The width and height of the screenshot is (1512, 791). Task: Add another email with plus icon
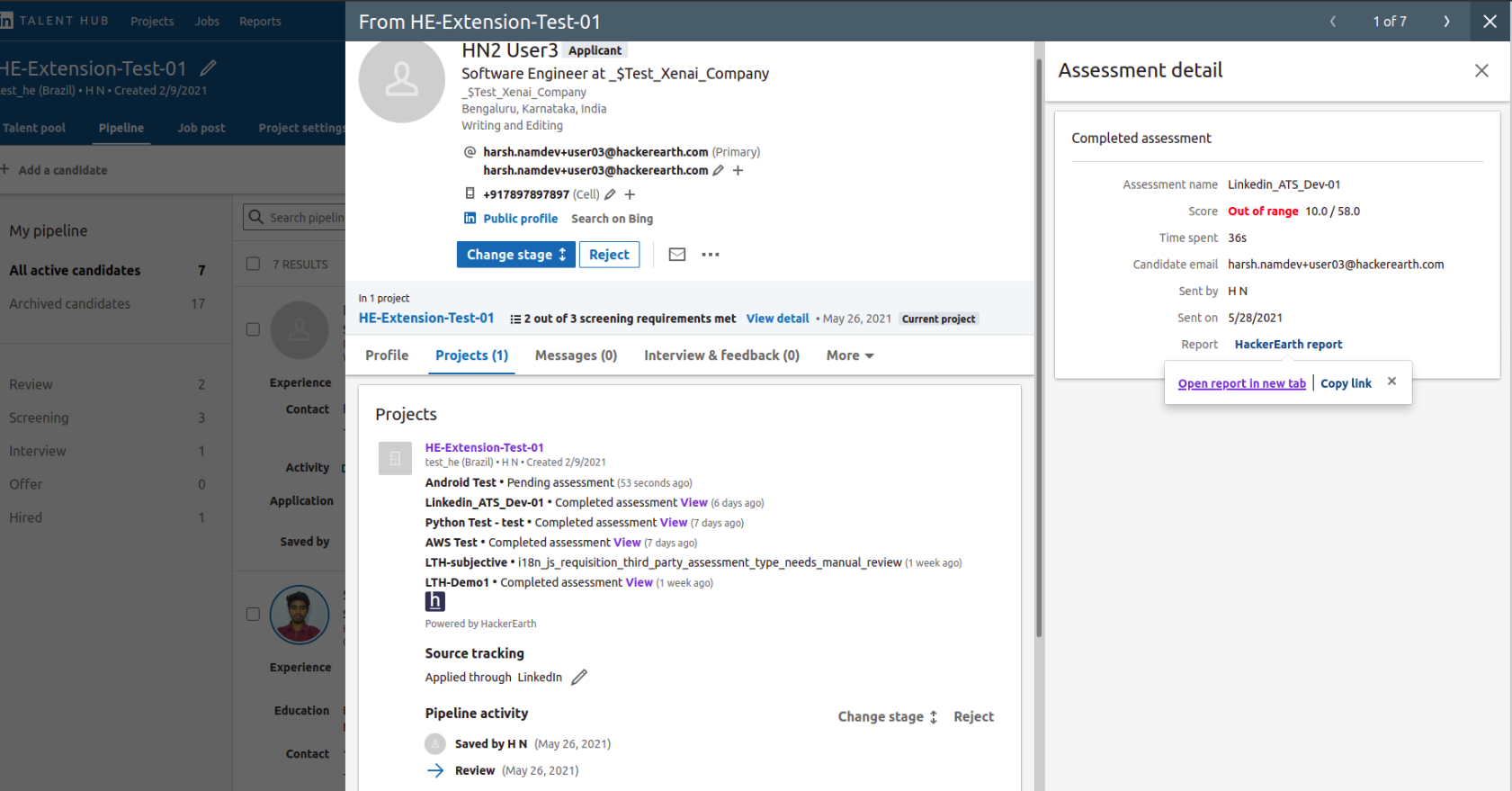pyautogui.click(x=738, y=170)
